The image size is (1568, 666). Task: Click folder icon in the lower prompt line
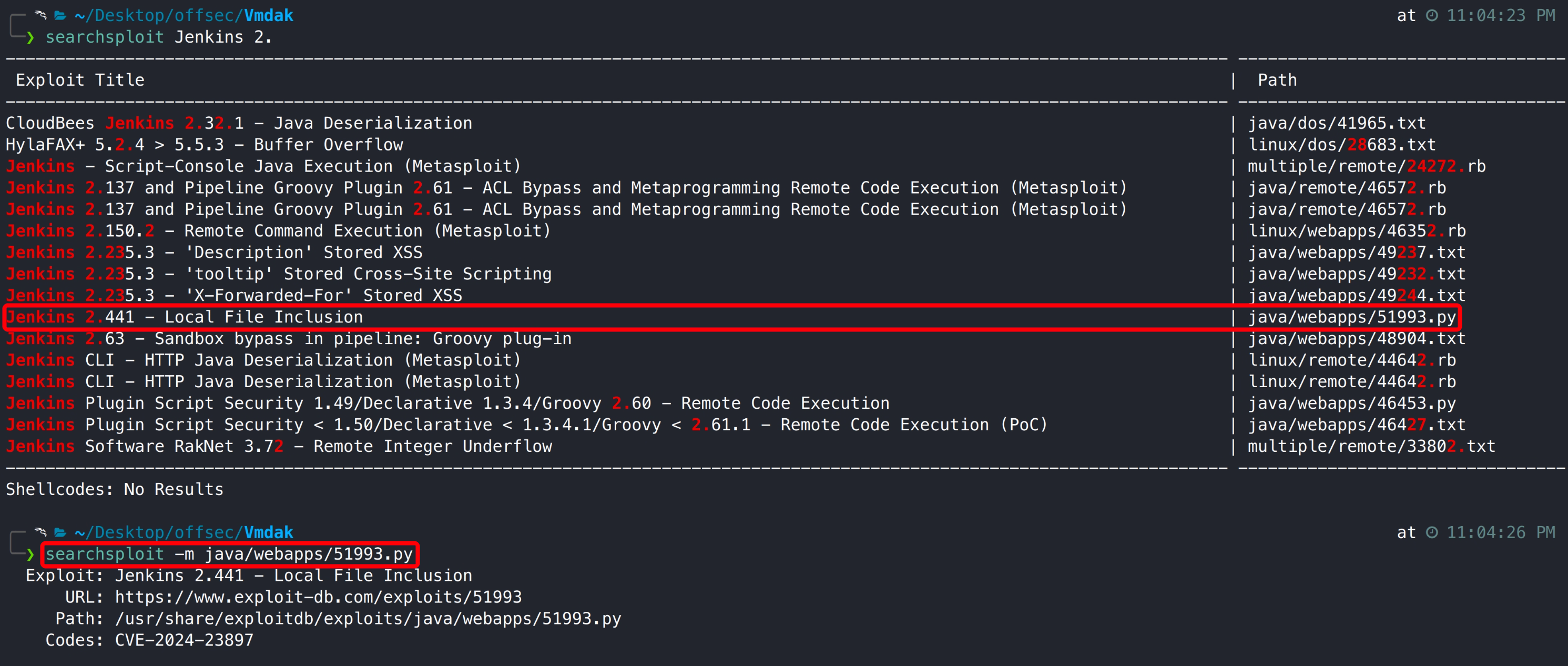[x=60, y=533]
